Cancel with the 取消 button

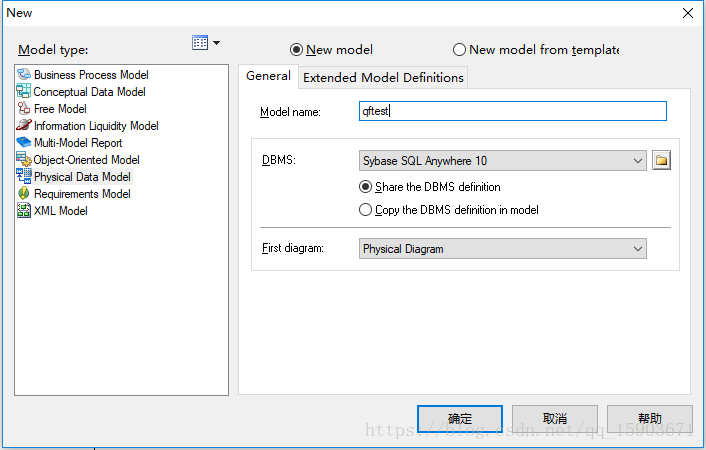click(x=555, y=419)
